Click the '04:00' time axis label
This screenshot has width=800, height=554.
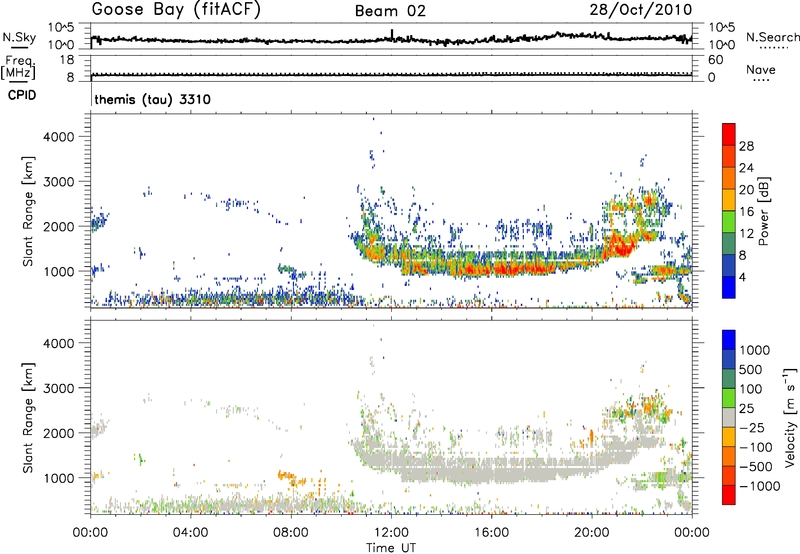191,533
